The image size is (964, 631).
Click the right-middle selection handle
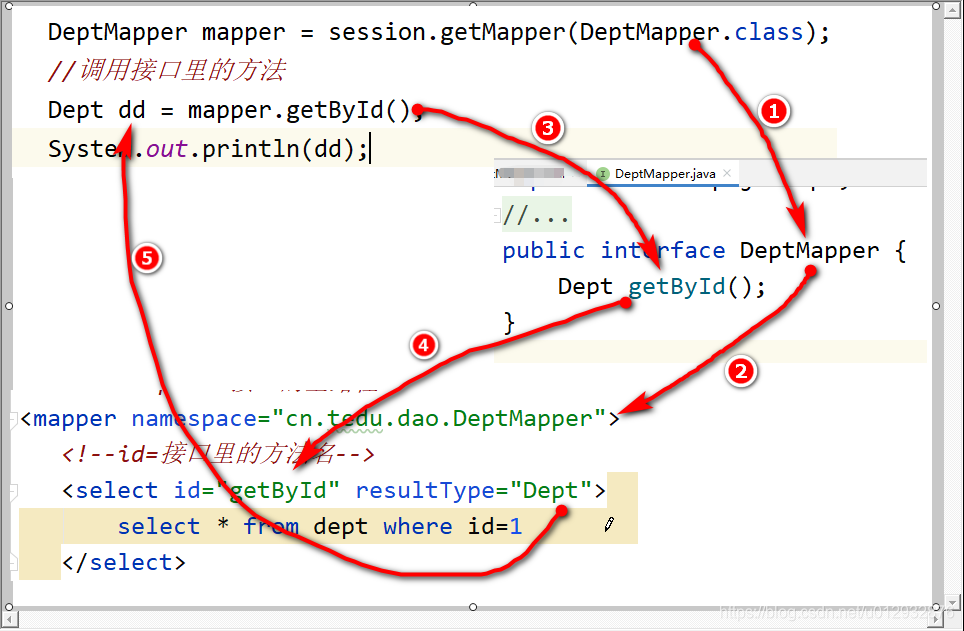(936, 306)
